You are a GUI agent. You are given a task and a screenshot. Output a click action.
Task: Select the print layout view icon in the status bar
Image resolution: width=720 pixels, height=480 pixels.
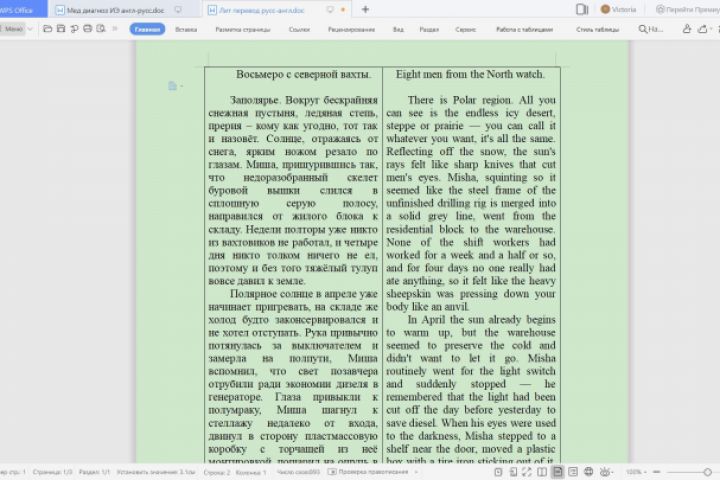(x=557, y=472)
